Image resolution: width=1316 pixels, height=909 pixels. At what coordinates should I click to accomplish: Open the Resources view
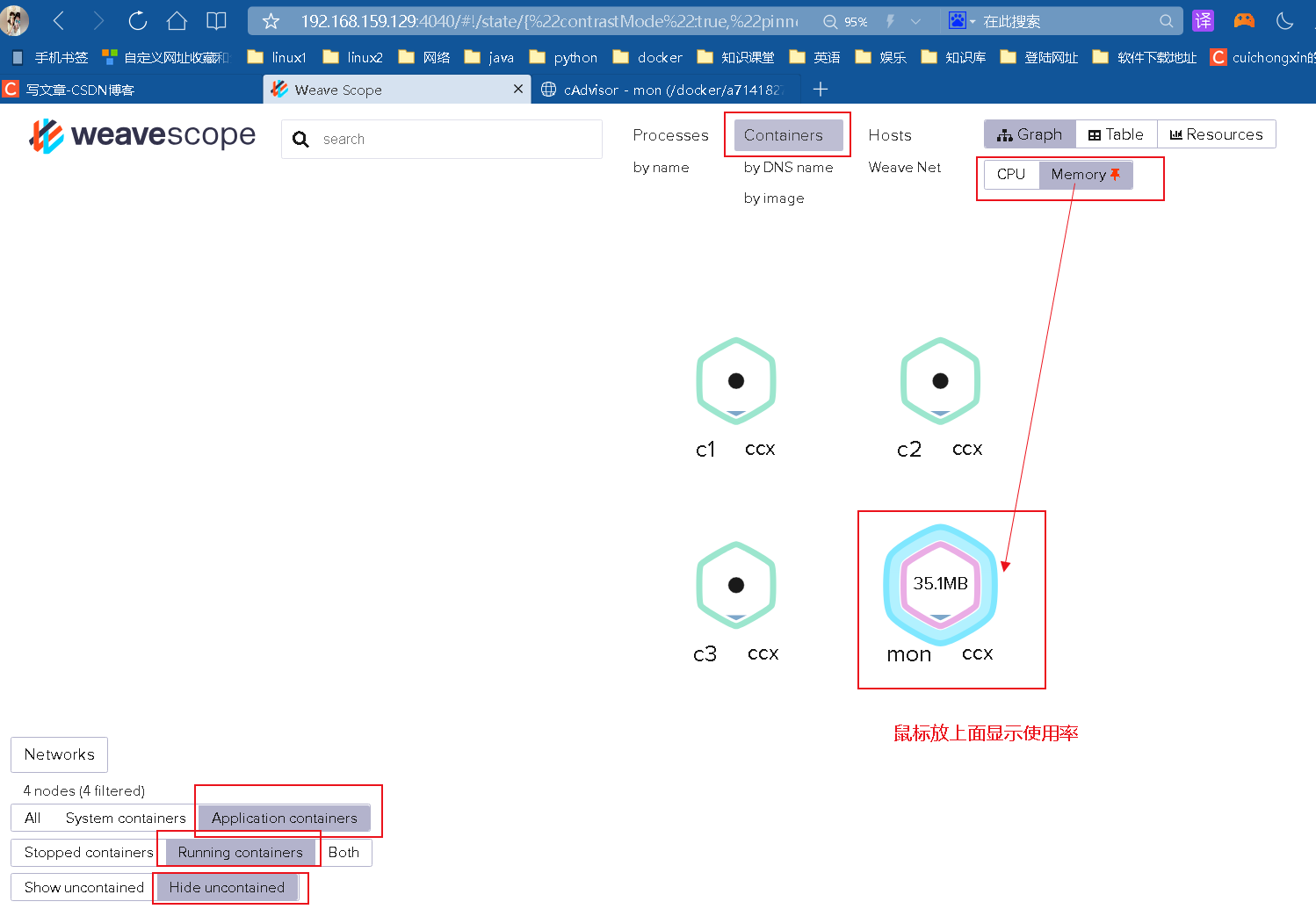click(1217, 133)
